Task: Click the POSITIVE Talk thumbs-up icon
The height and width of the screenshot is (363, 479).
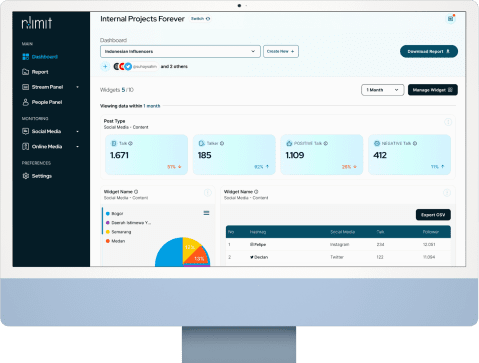Action: tap(289, 143)
